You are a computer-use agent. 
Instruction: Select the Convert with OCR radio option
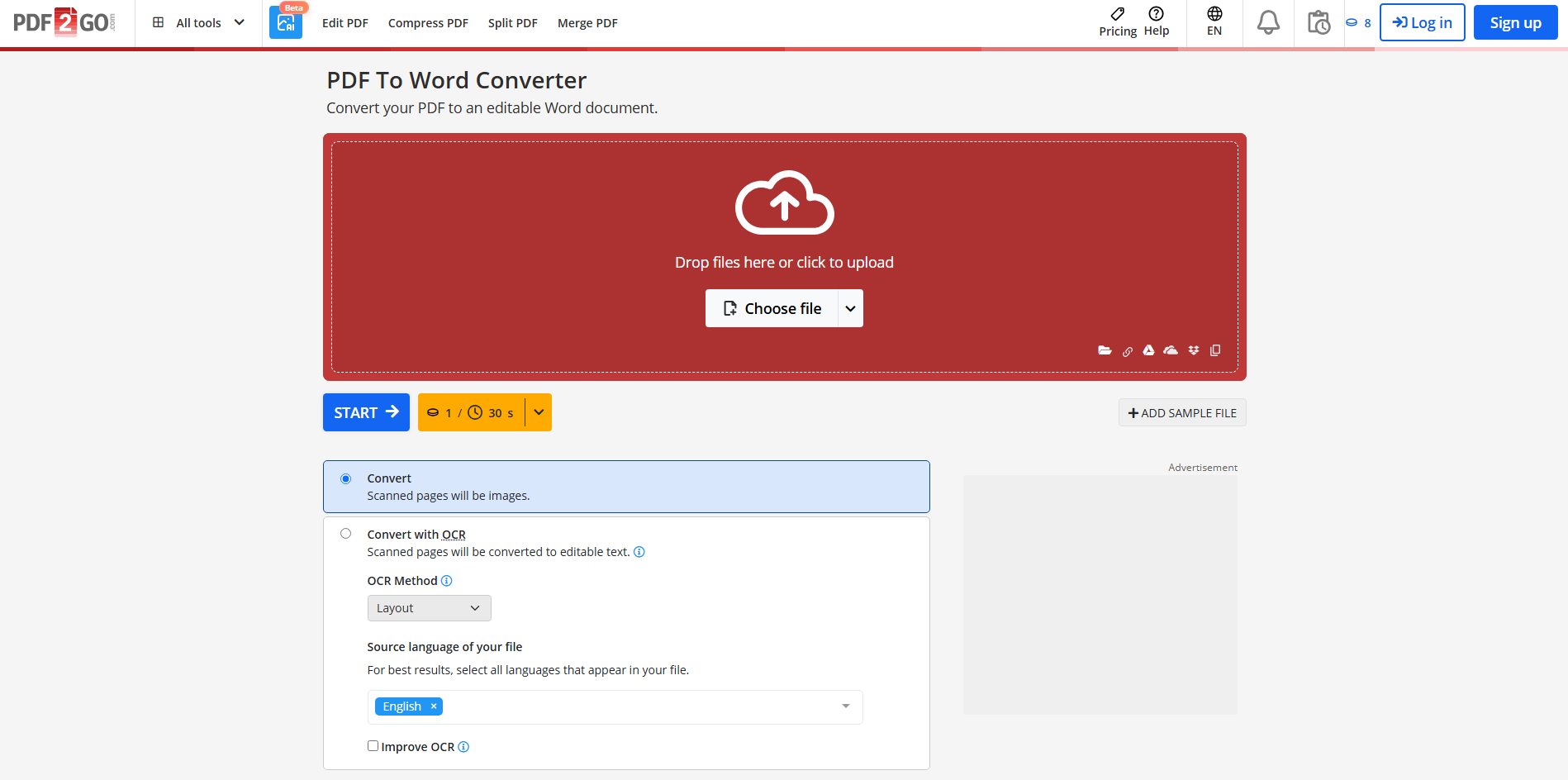[x=346, y=534]
